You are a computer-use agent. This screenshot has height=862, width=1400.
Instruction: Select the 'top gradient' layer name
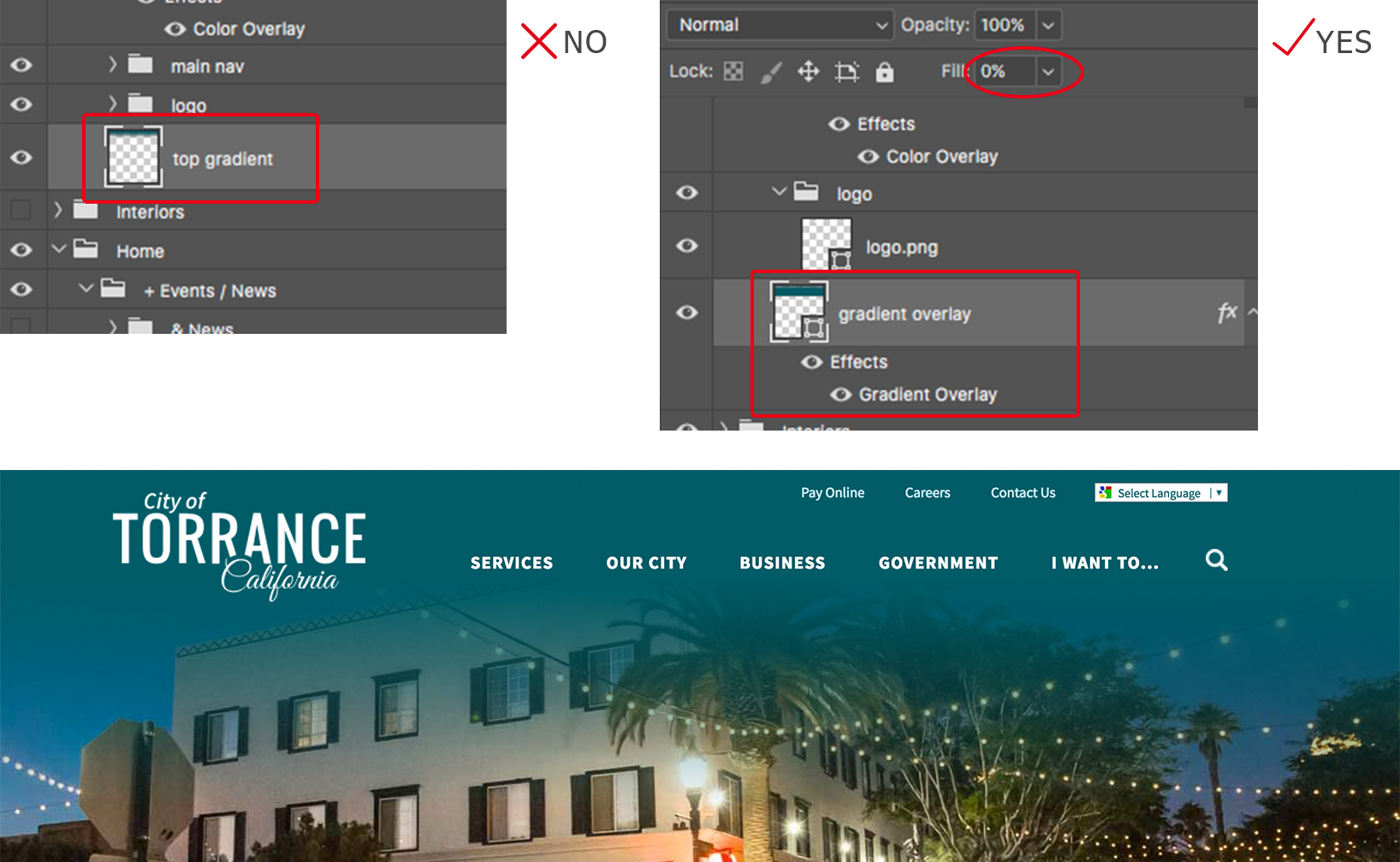click(222, 159)
